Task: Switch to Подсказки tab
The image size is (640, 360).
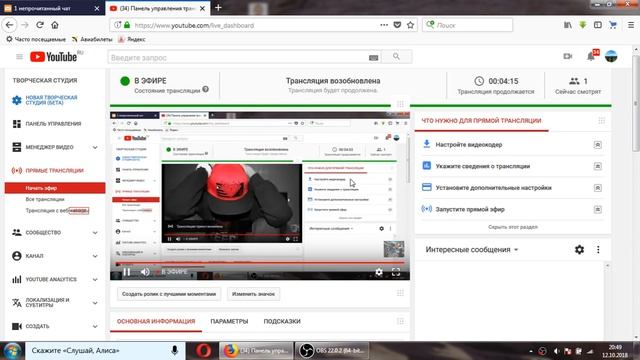Action: tap(282, 322)
